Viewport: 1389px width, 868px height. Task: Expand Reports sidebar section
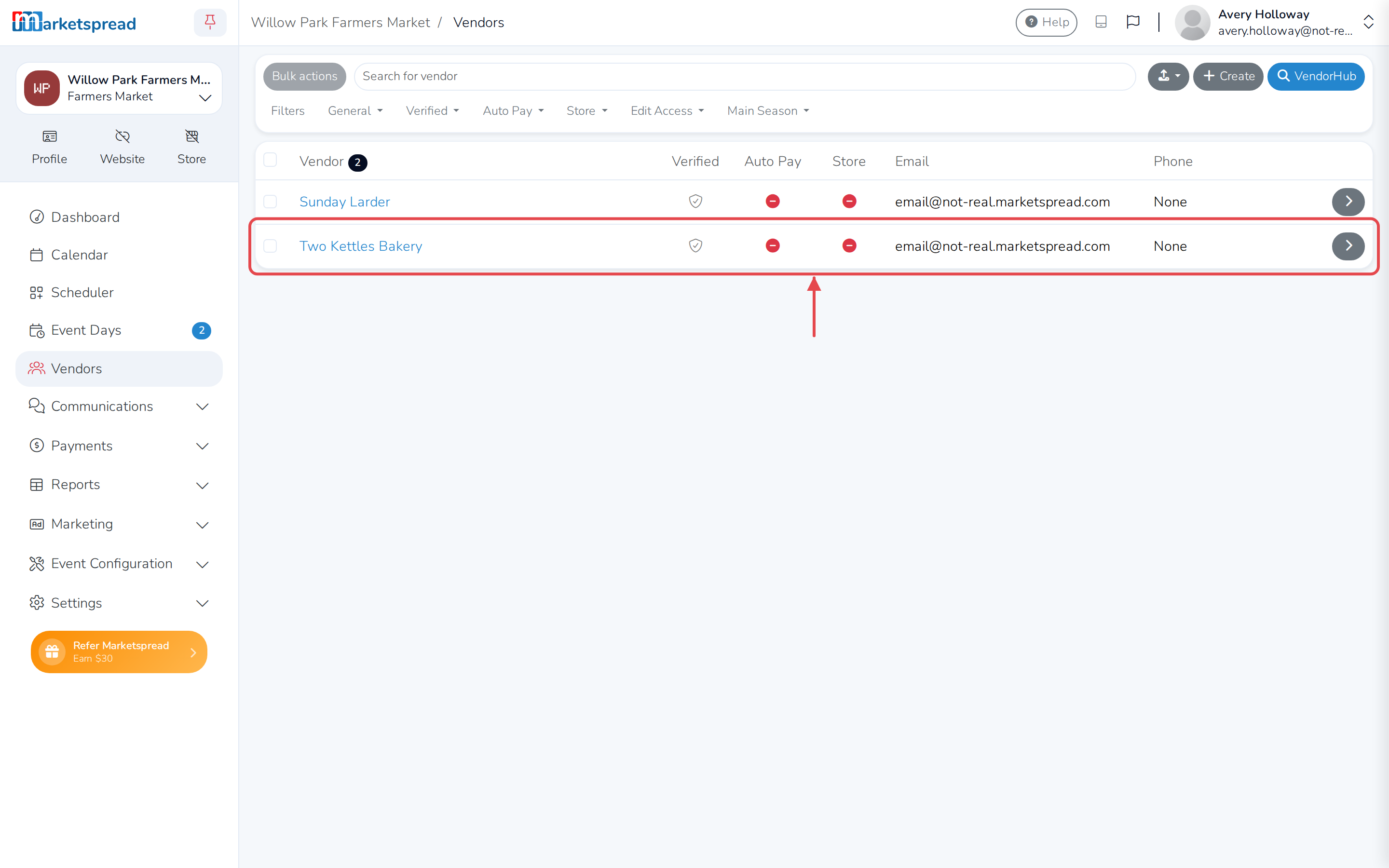(119, 485)
